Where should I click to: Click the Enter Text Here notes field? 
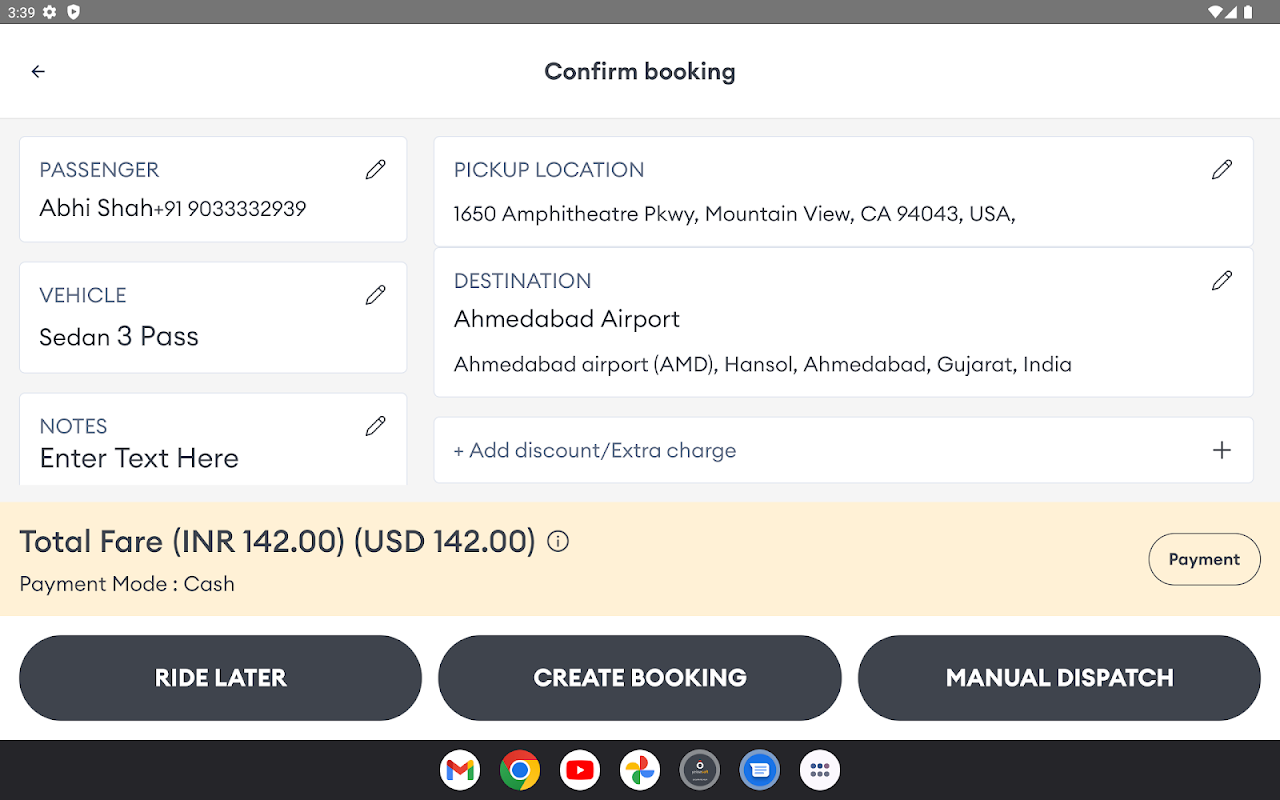click(139, 459)
